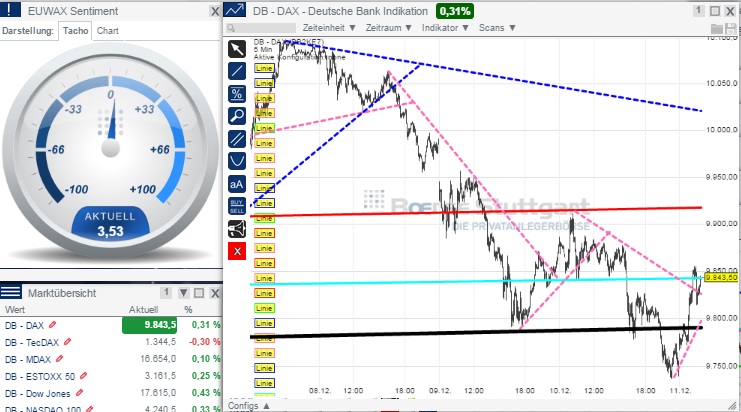The width and height of the screenshot is (741, 412).
Task: Click the search magnifier icon in chart toolbar
Action: 231,28
